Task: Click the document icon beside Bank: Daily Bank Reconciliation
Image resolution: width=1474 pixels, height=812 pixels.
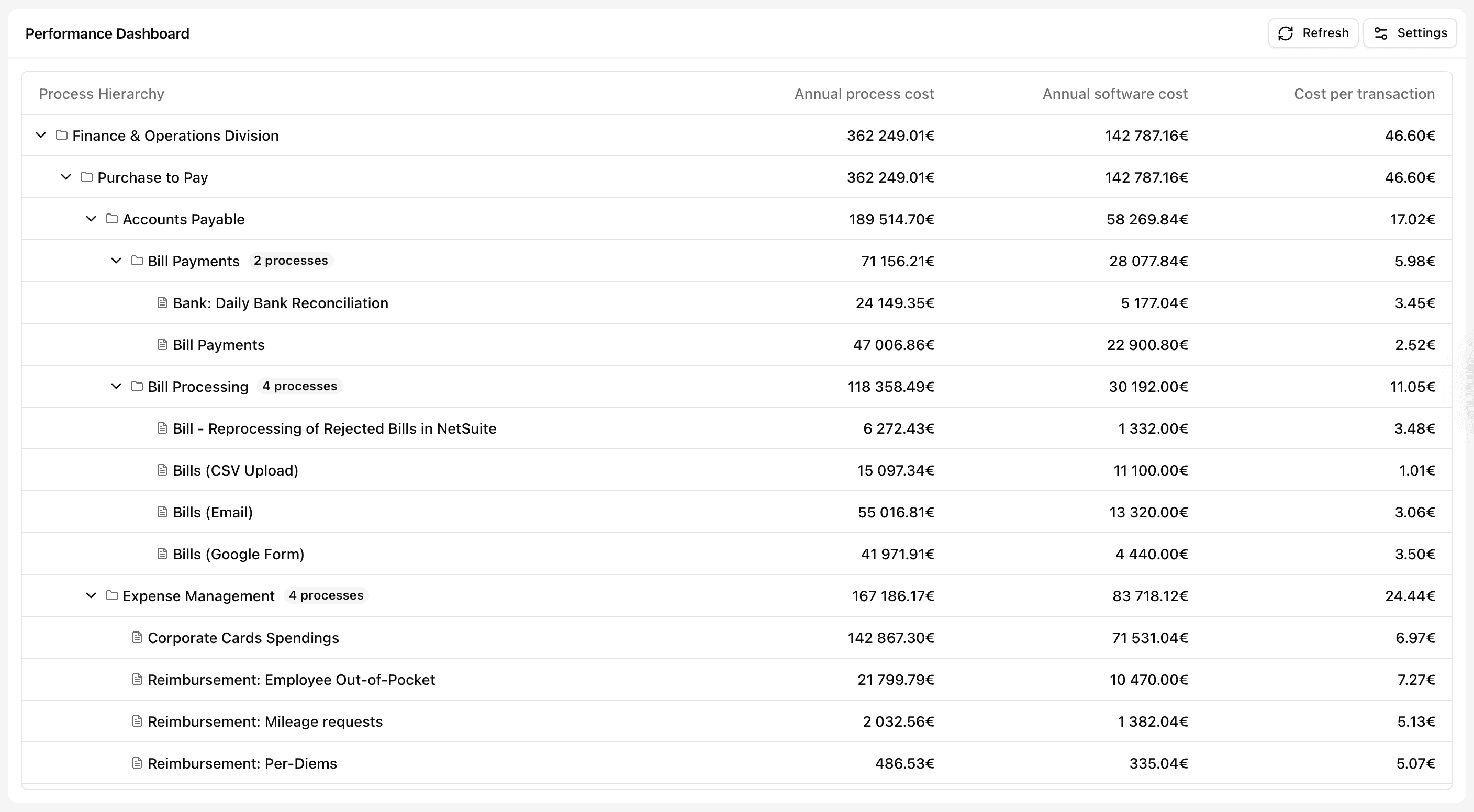Action: click(161, 302)
